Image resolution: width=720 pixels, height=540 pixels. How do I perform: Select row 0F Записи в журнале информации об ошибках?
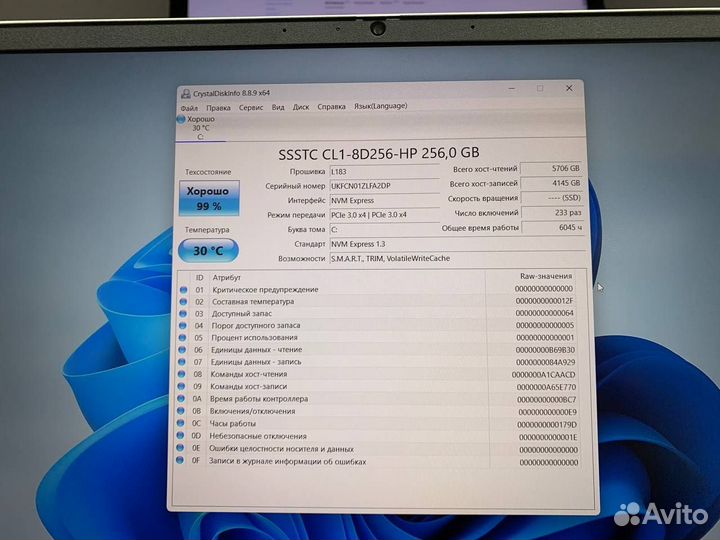coord(377,461)
